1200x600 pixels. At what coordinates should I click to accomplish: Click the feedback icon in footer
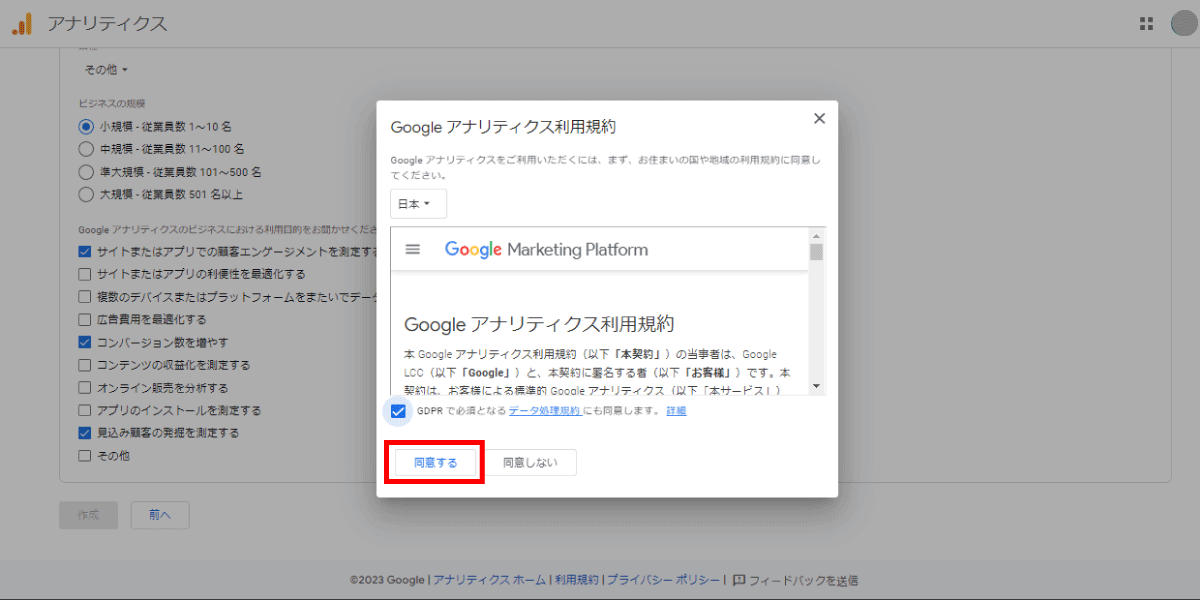pyautogui.click(x=738, y=579)
